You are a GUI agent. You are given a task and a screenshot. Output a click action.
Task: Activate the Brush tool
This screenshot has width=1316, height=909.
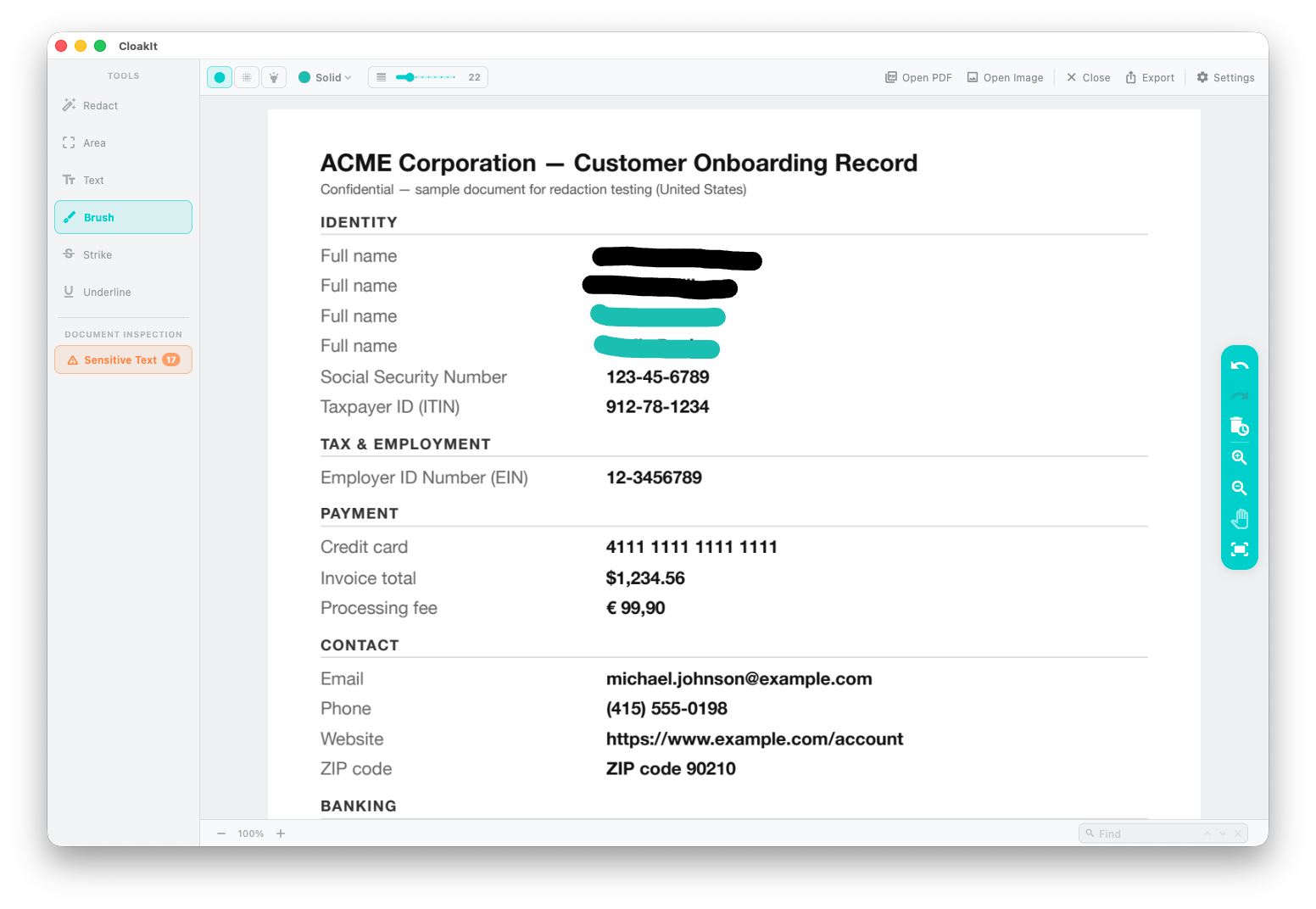click(x=123, y=217)
